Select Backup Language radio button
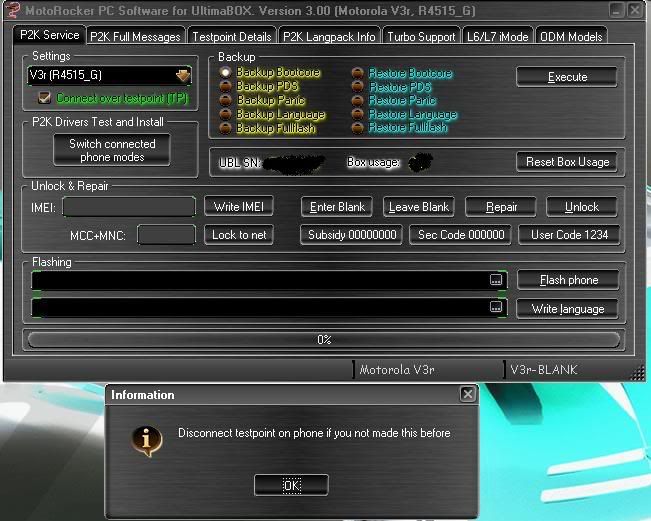 pyautogui.click(x=225, y=114)
